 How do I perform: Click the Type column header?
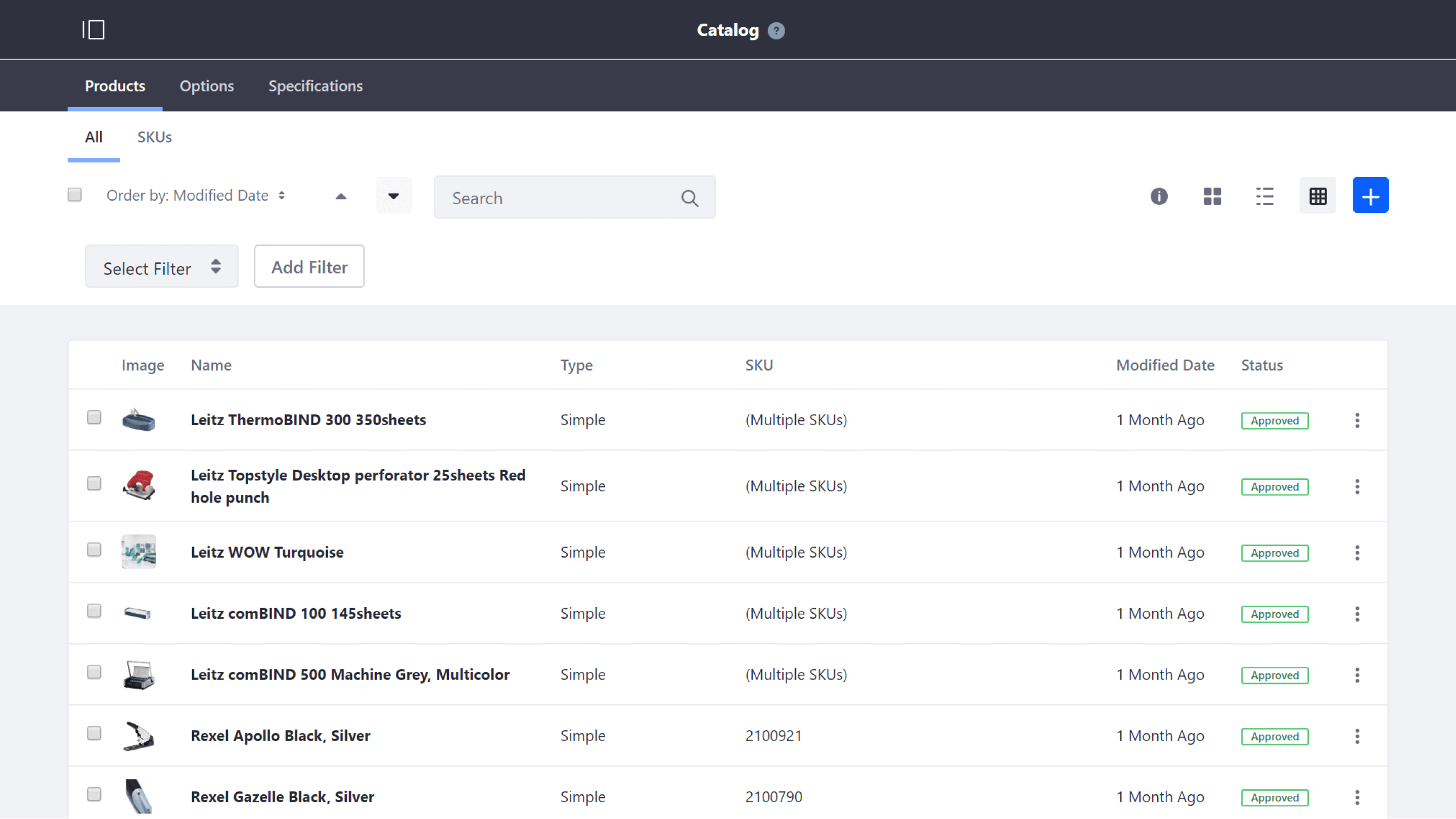click(576, 366)
